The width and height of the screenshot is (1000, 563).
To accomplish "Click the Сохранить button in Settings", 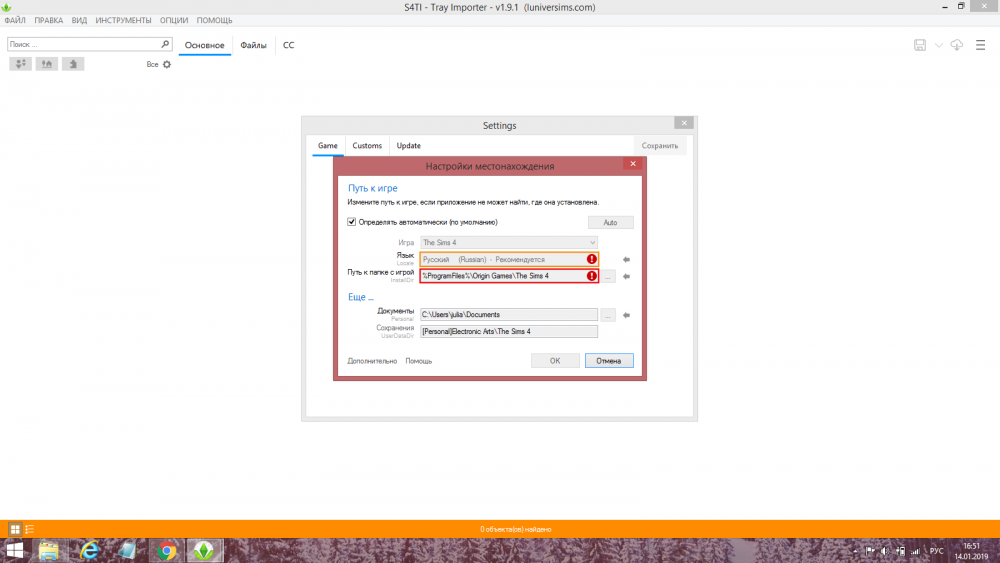I will pyautogui.click(x=660, y=145).
